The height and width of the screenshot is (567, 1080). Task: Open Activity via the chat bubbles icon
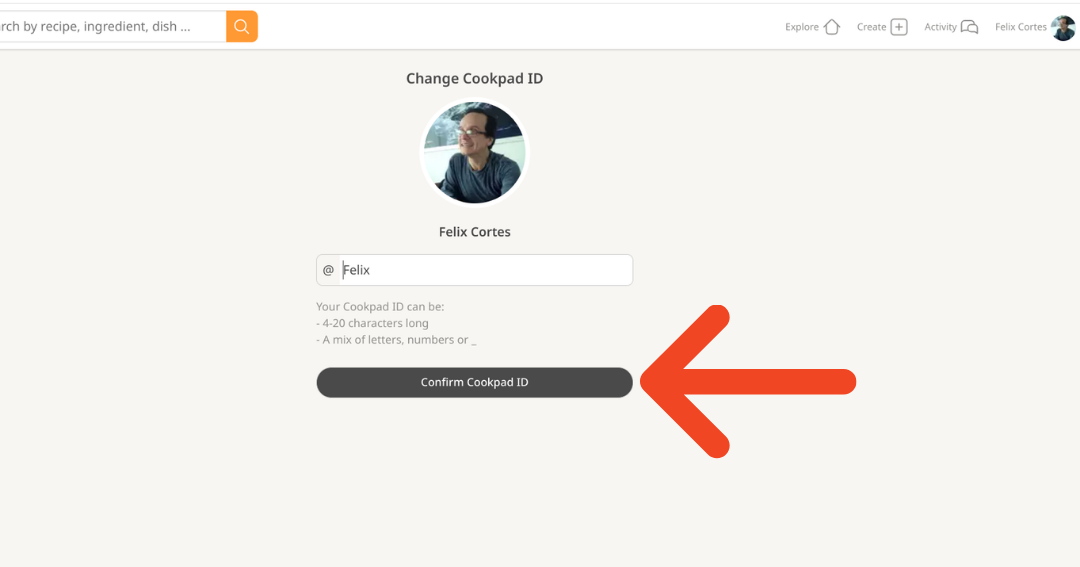(x=969, y=27)
